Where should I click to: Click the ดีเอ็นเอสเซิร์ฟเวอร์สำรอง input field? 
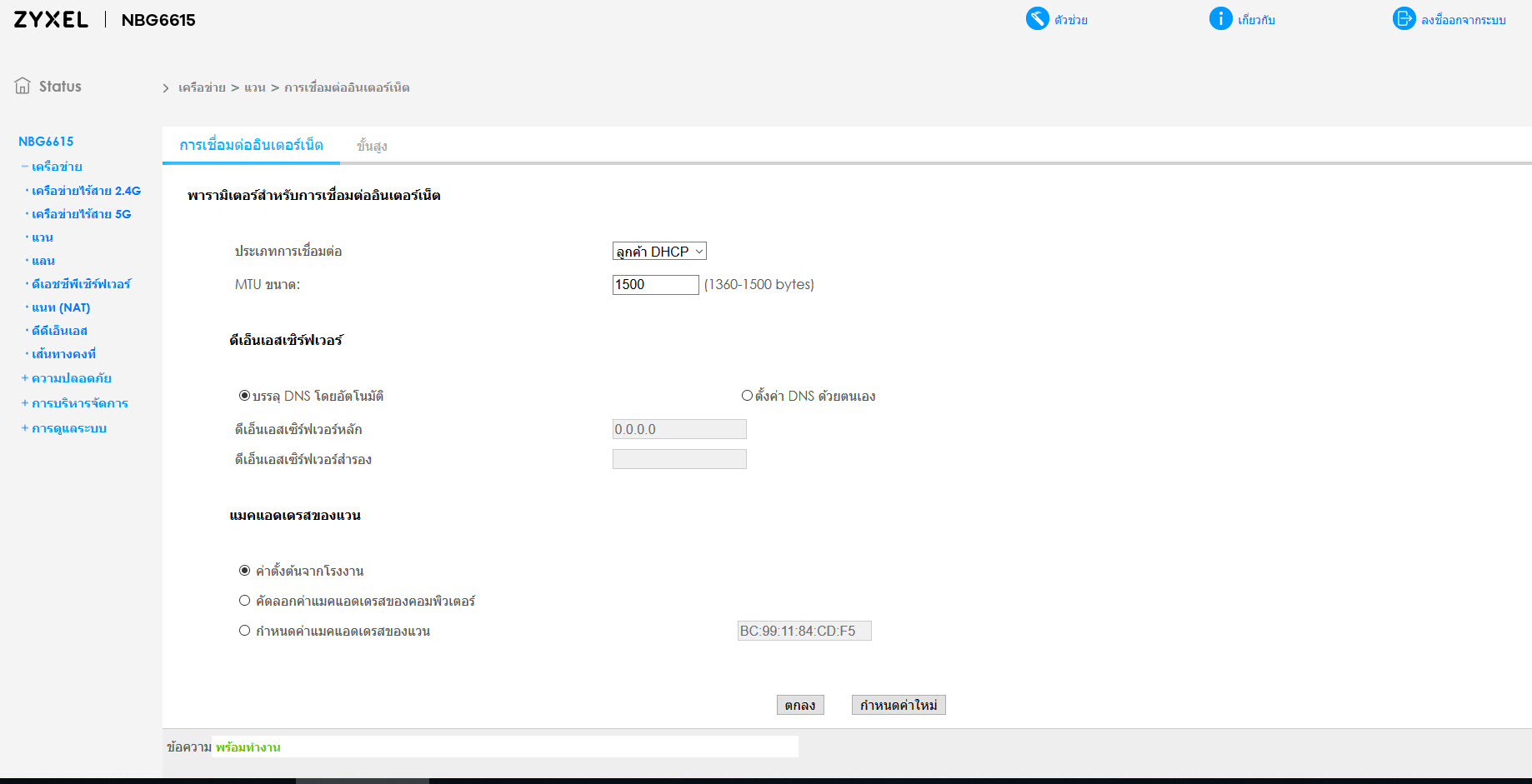tap(679, 459)
